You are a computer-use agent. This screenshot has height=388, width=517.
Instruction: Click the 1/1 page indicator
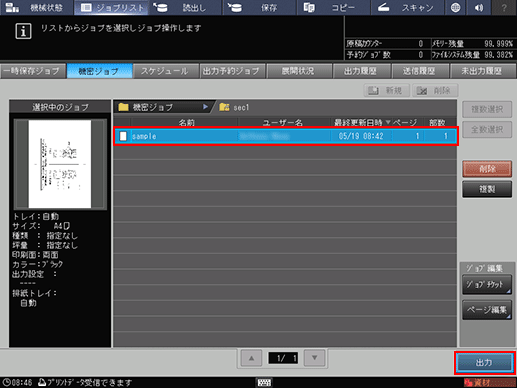click(x=283, y=358)
